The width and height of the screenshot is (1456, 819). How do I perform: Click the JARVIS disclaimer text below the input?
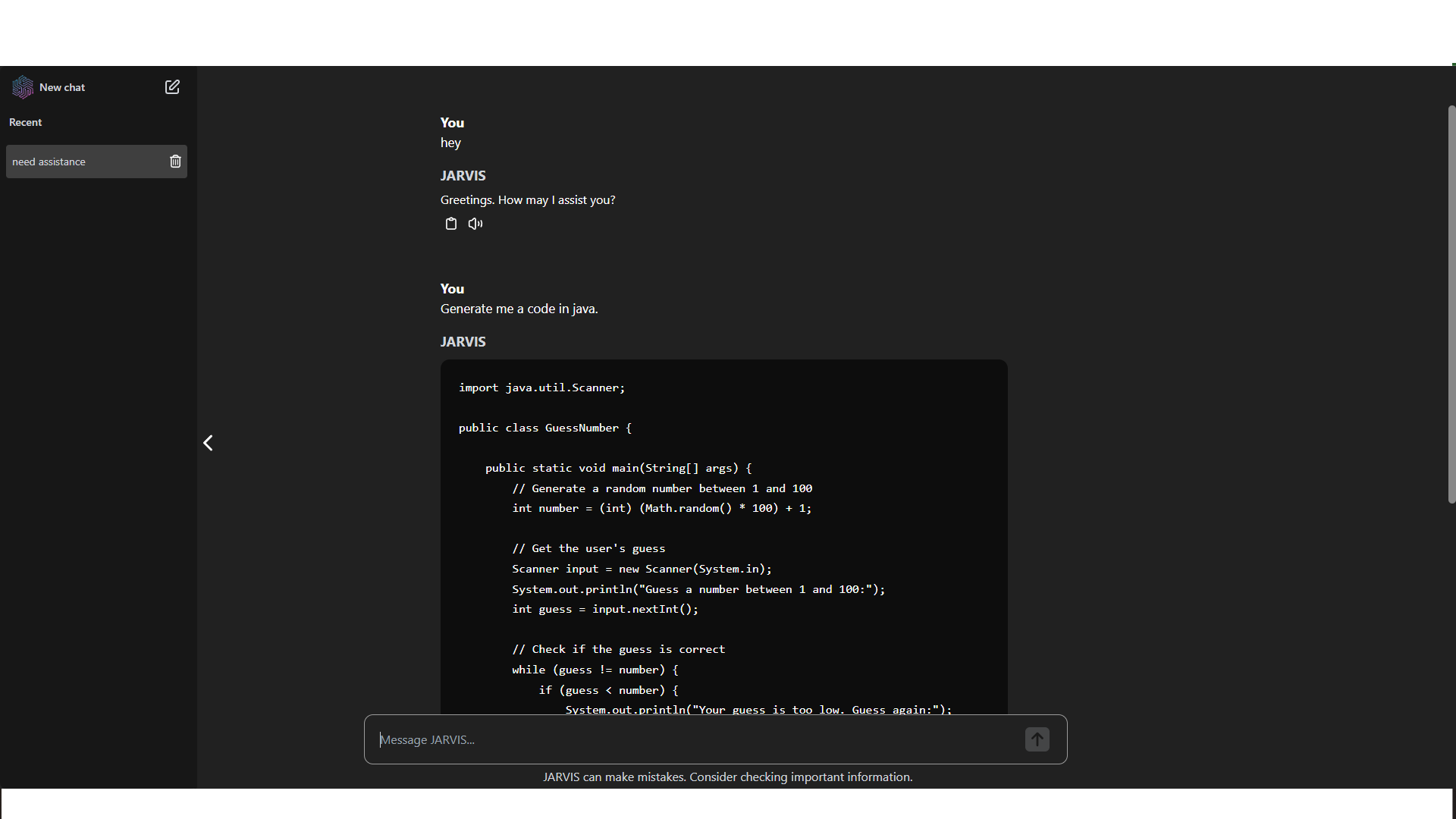(x=727, y=777)
